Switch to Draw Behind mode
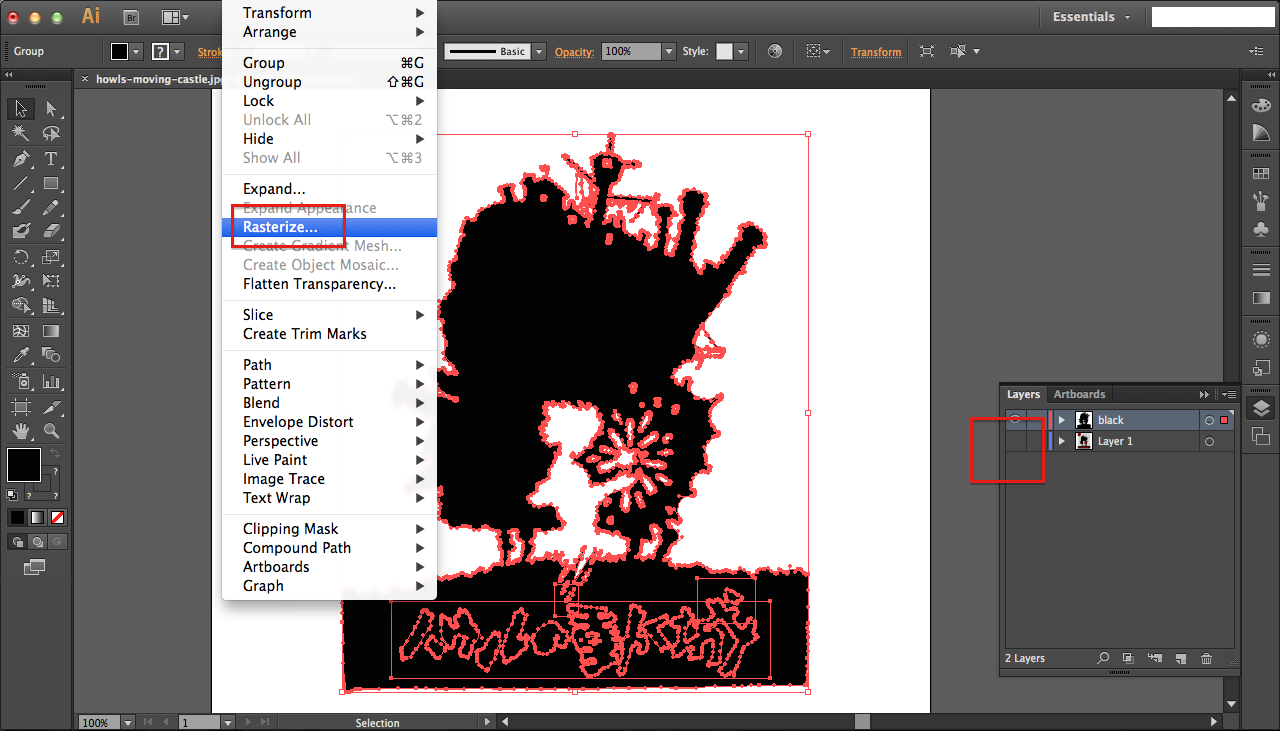Viewport: 1280px width, 731px height. (37, 541)
